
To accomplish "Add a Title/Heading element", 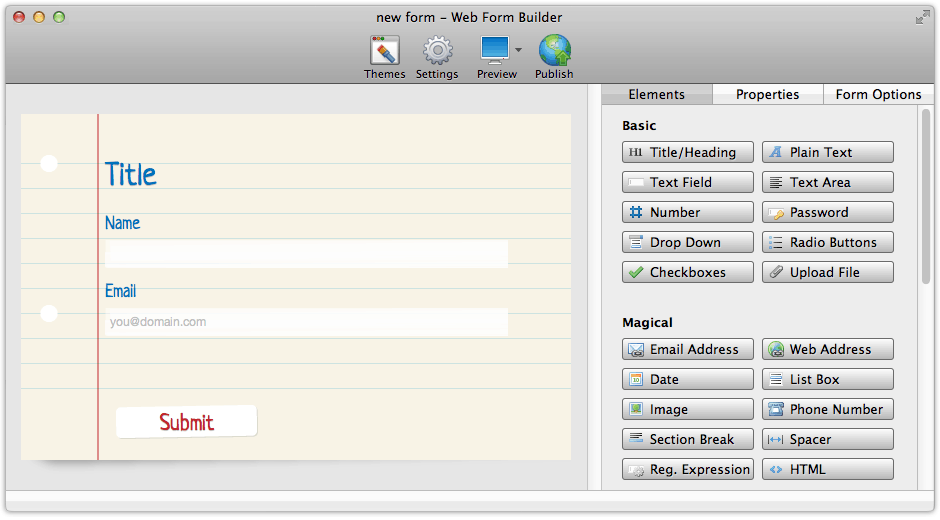I will pyautogui.click(x=688, y=152).
